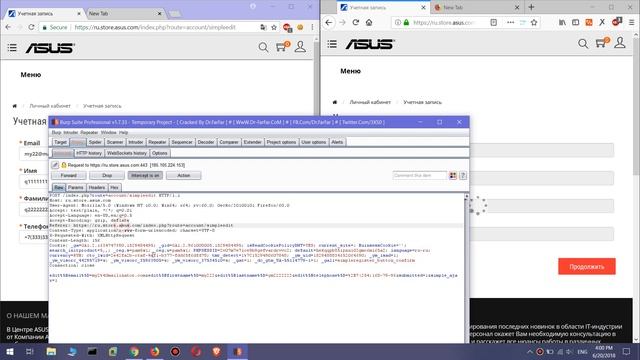Click Chrome address bar URL
Screen dimensions: 640x360
[x=155, y=27]
